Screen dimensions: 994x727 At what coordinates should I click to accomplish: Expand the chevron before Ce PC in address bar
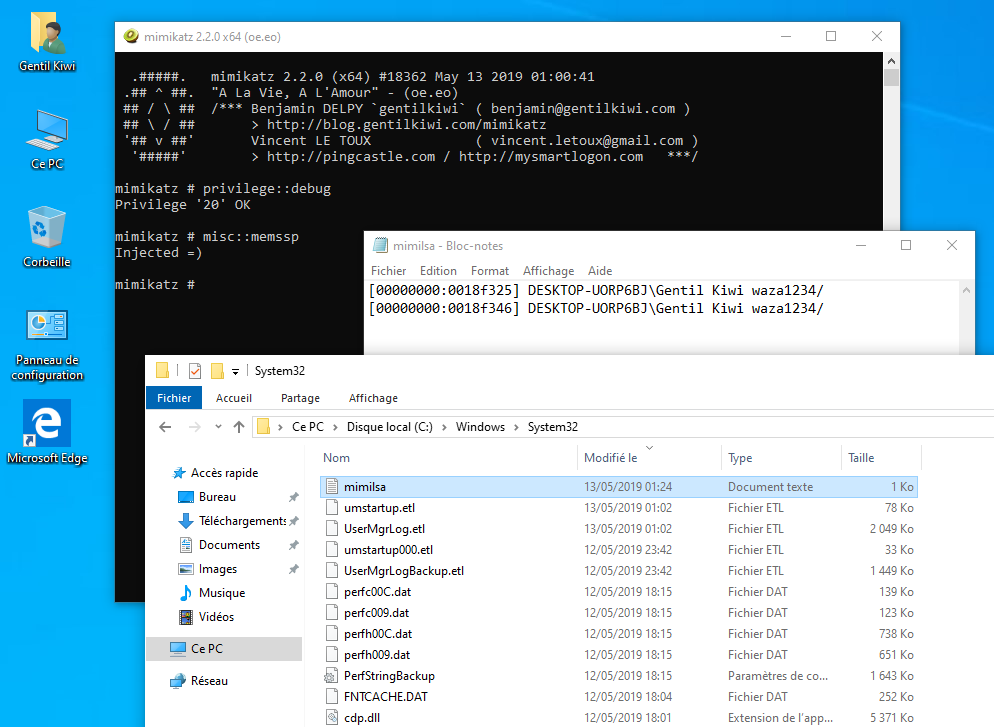tap(280, 427)
